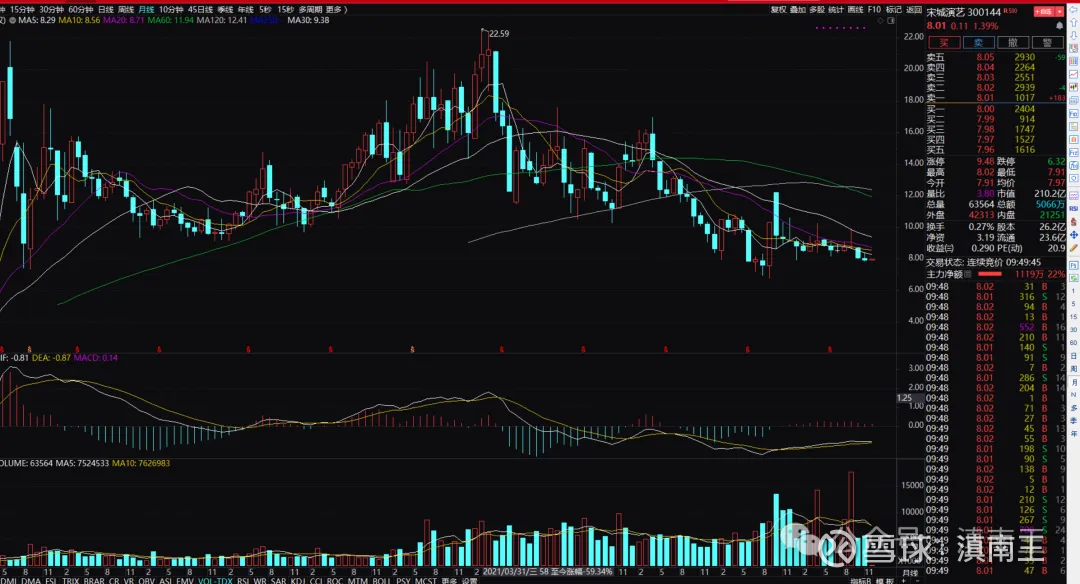Click the 撤 cancel order button

(x=1012, y=43)
